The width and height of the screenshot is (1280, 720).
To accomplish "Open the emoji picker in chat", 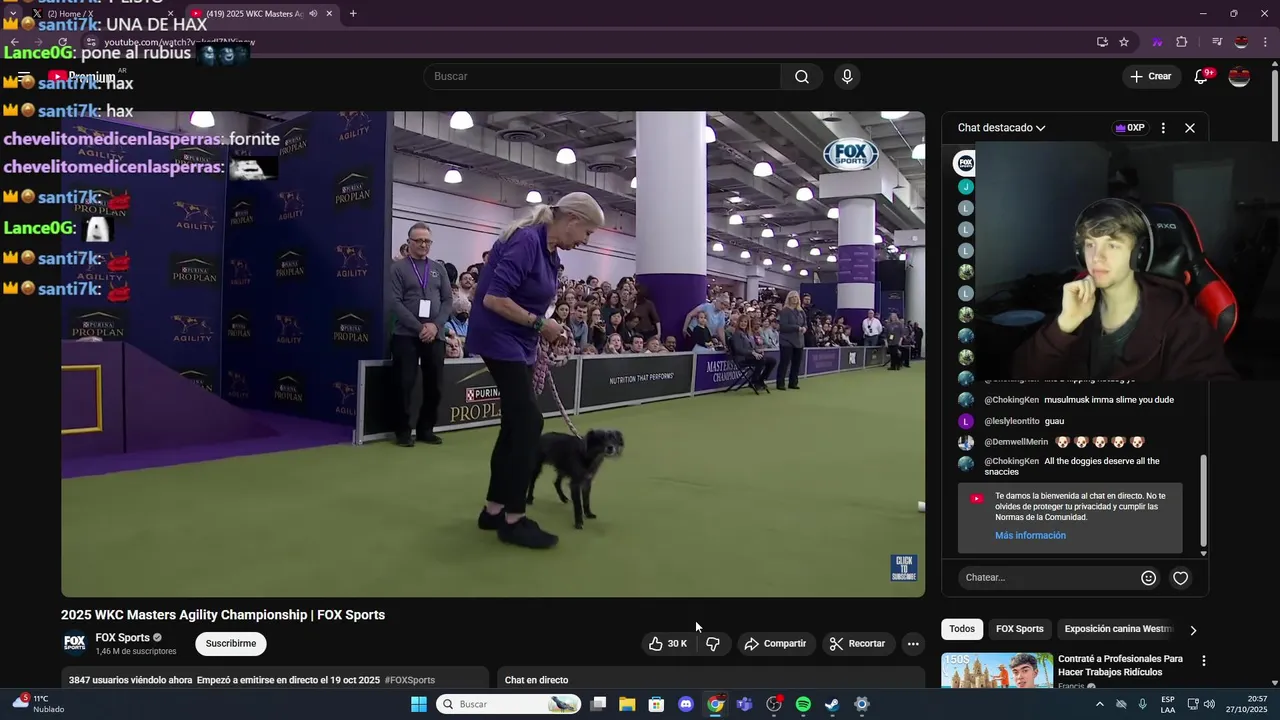I will [1148, 578].
